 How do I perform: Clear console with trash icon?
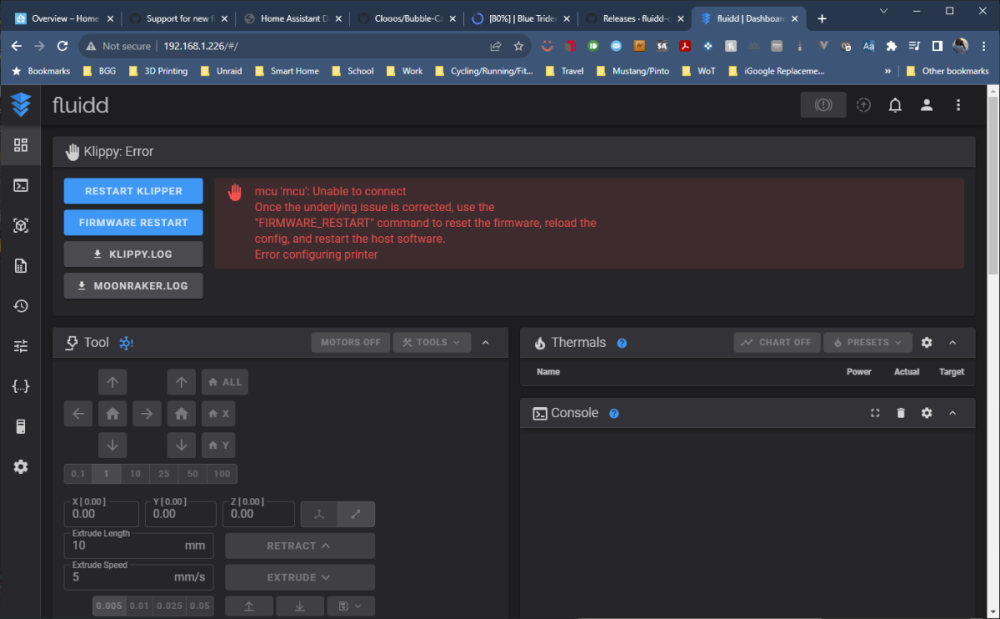pos(901,413)
